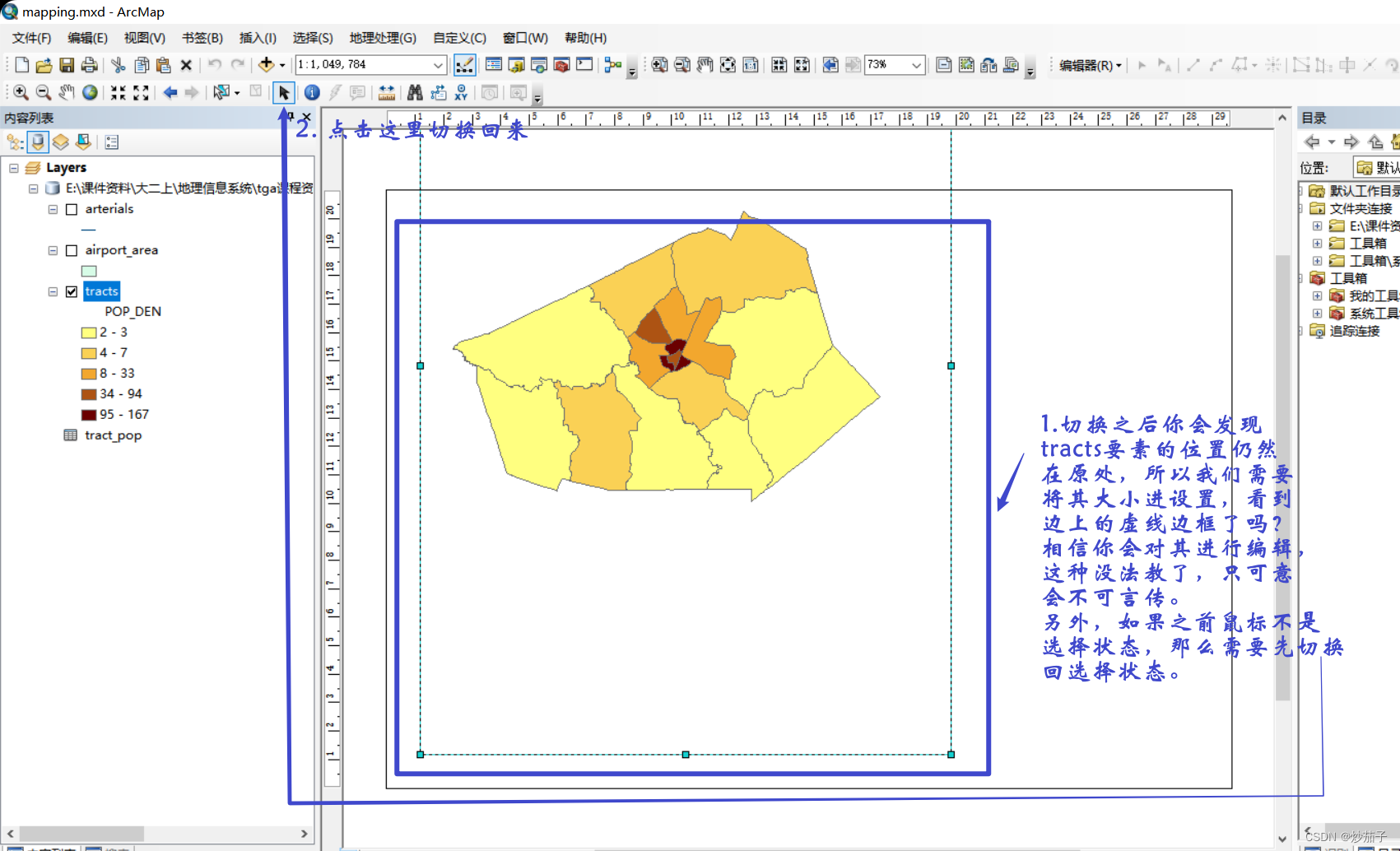Print the map via printer icon

click(x=89, y=65)
